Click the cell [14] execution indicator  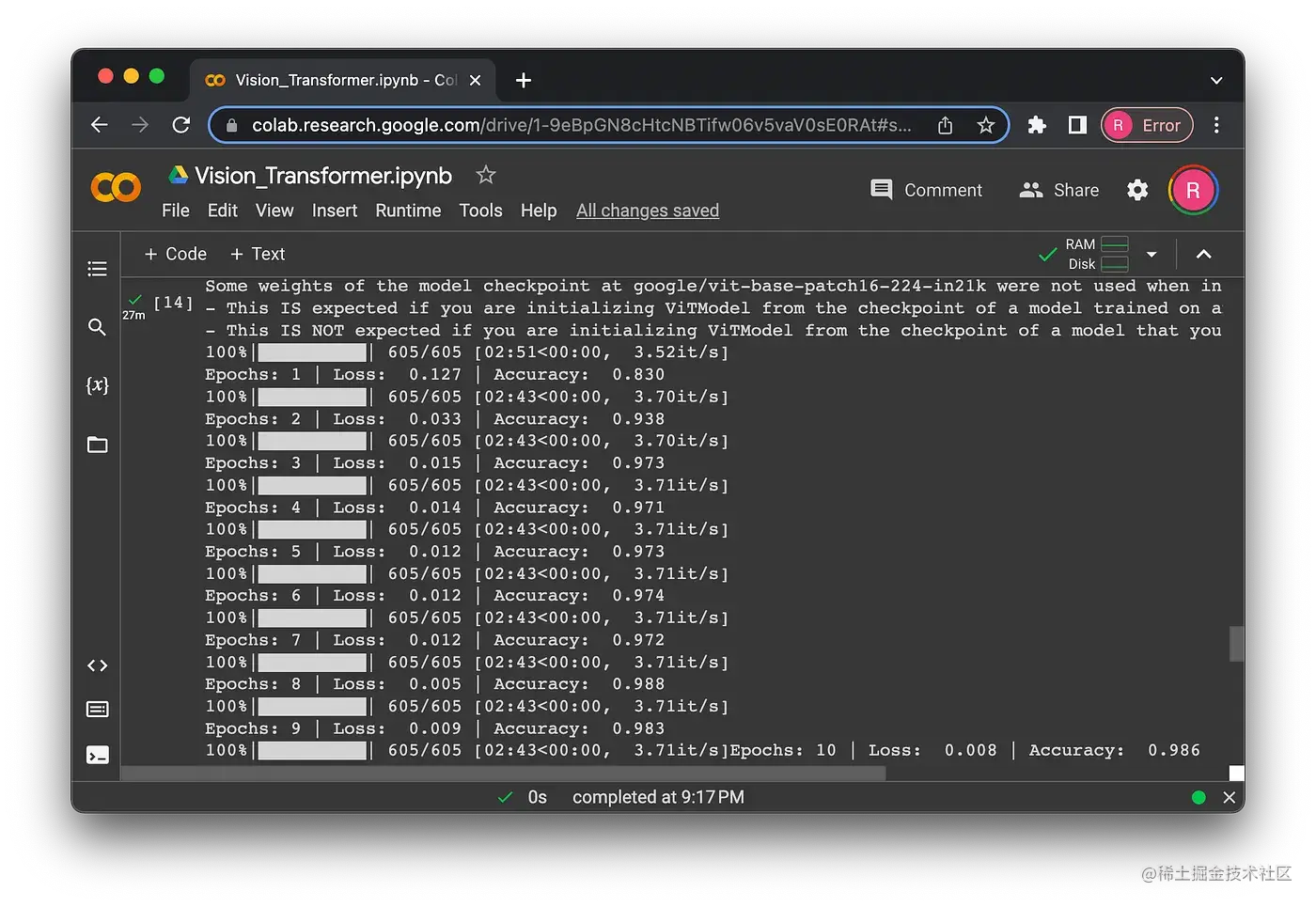(x=173, y=303)
